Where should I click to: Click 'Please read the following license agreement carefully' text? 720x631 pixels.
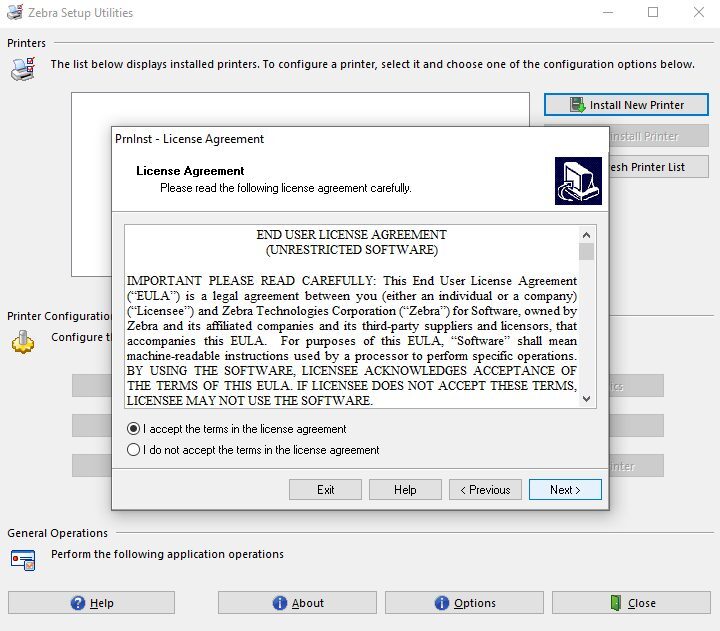286,188
